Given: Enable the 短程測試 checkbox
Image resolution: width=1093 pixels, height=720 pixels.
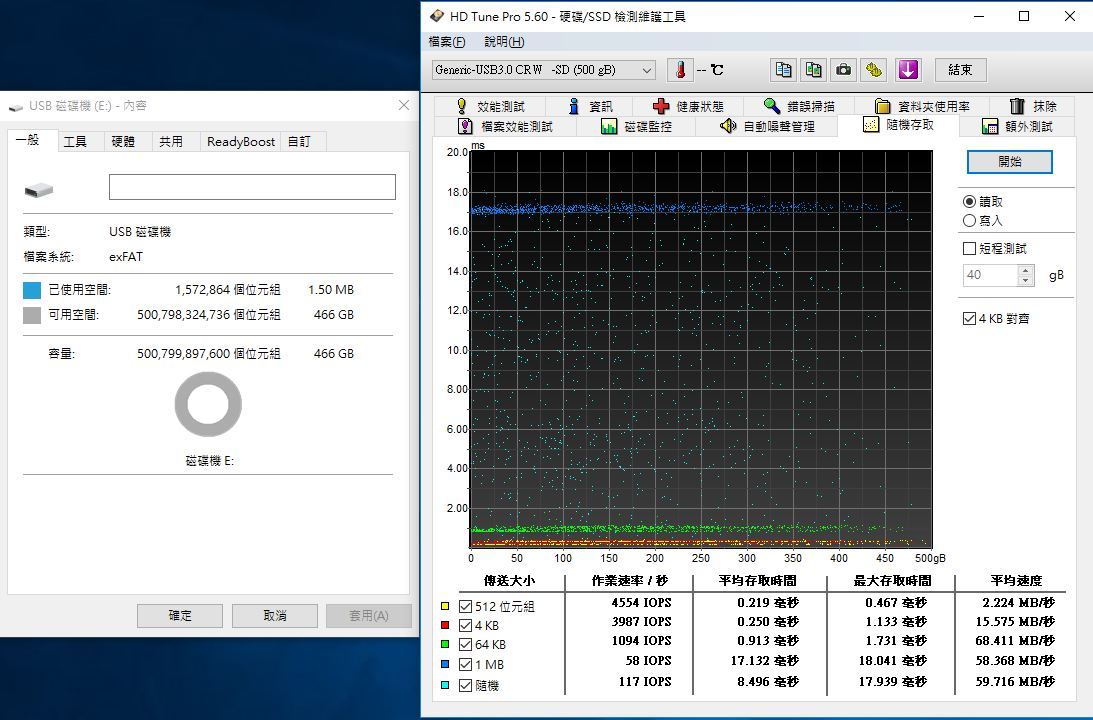Looking at the screenshot, I should (x=969, y=249).
